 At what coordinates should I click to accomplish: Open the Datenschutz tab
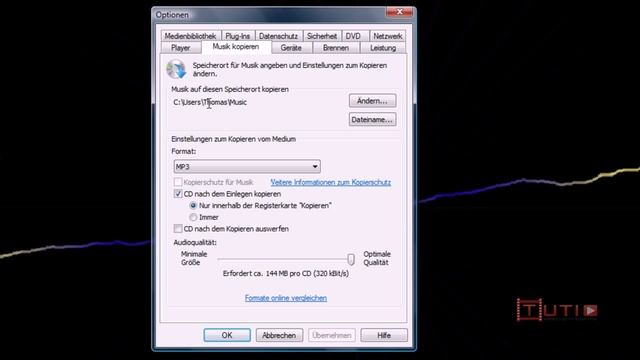[278, 36]
